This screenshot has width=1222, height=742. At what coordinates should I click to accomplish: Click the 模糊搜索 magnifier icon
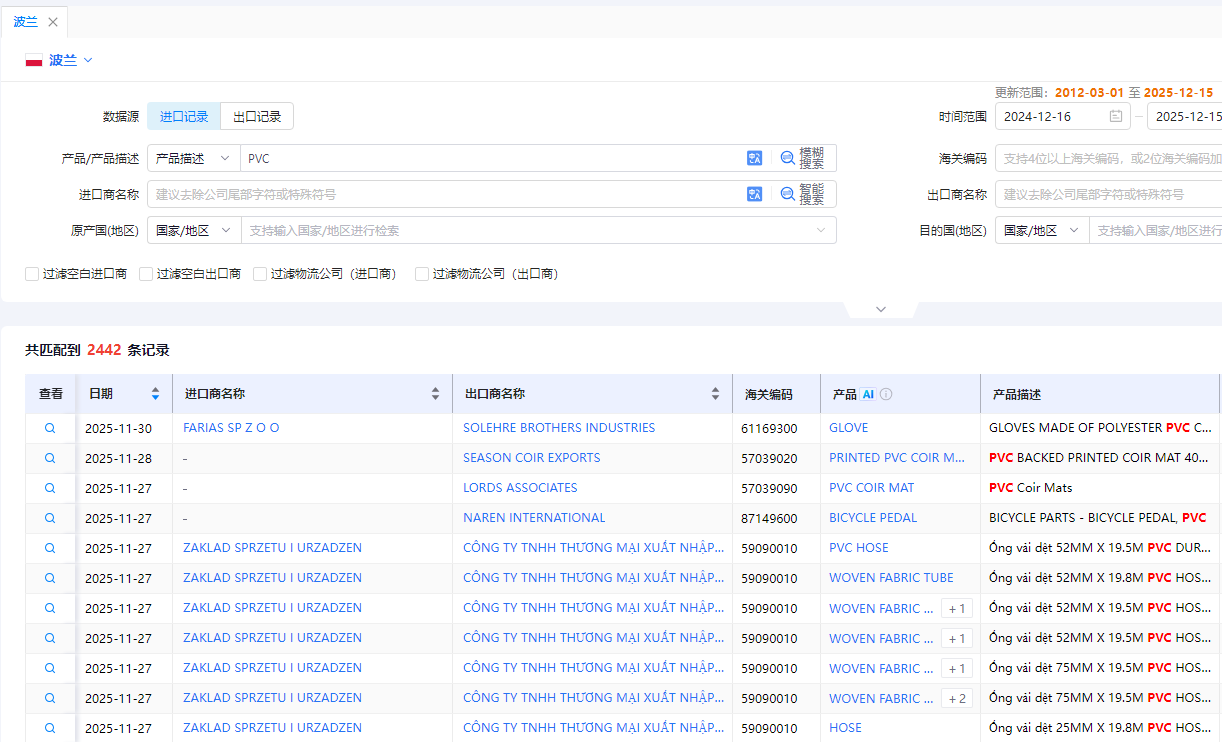pos(788,157)
